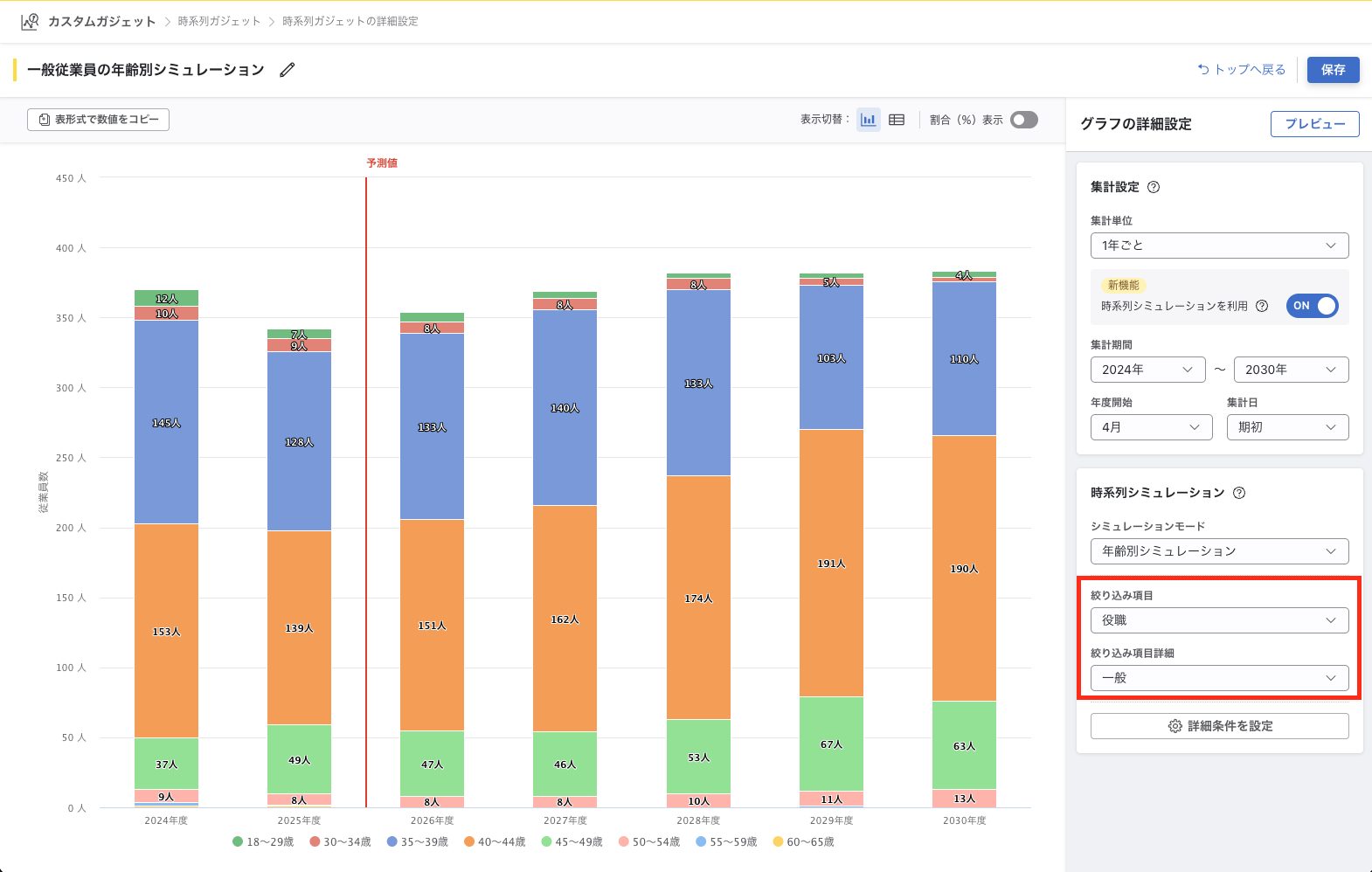Image resolution: width=1372 pixels, height=872 pixels.
Task: Toggle the 割合（%）表示 switch
Action: tap(1023, 120)
